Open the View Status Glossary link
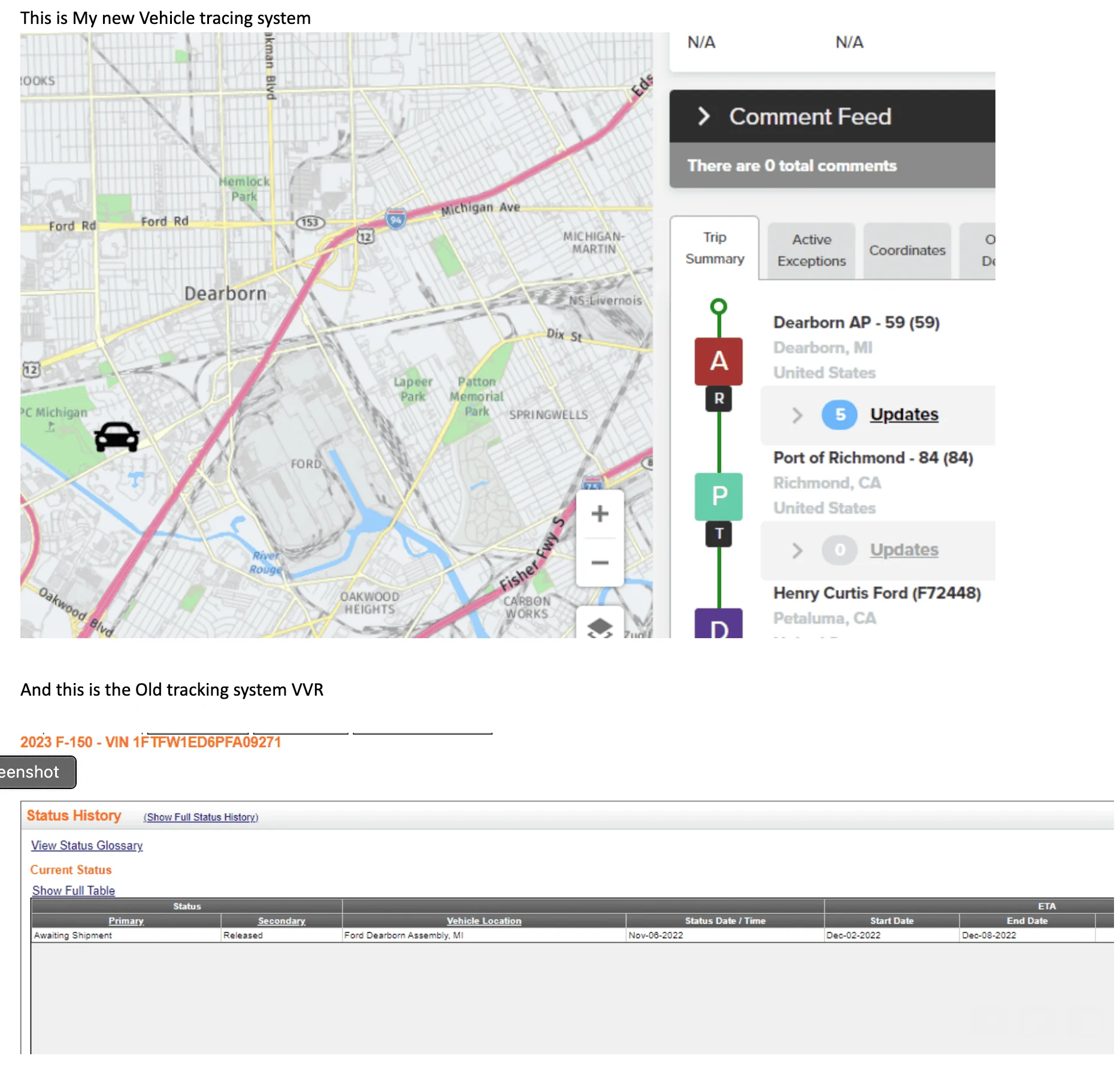 [87, 845]
